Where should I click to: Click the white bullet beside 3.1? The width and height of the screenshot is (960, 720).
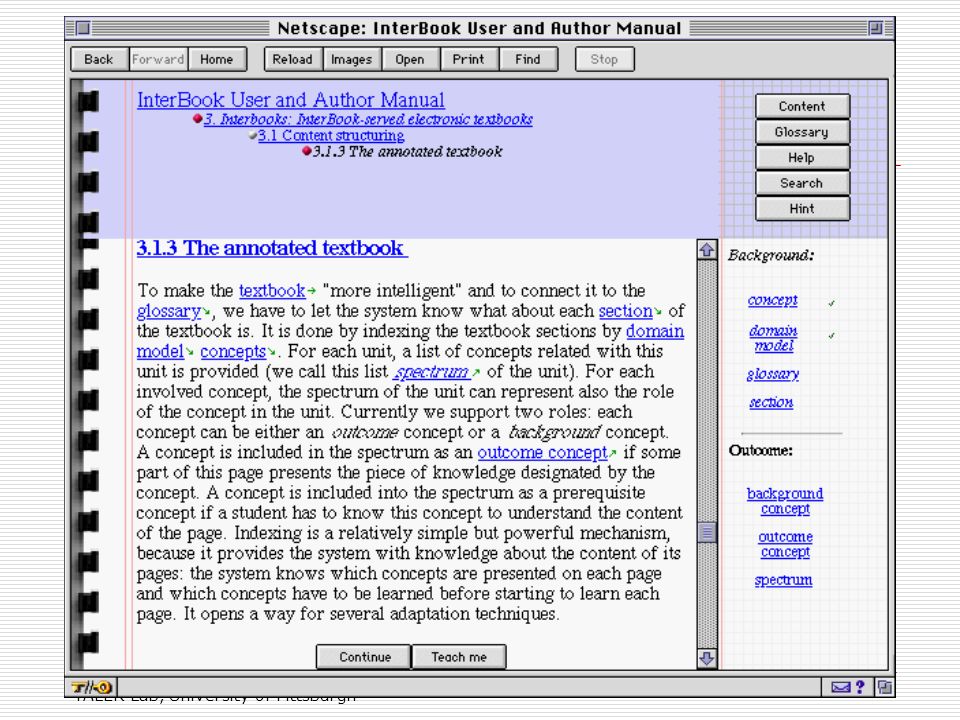252,135
